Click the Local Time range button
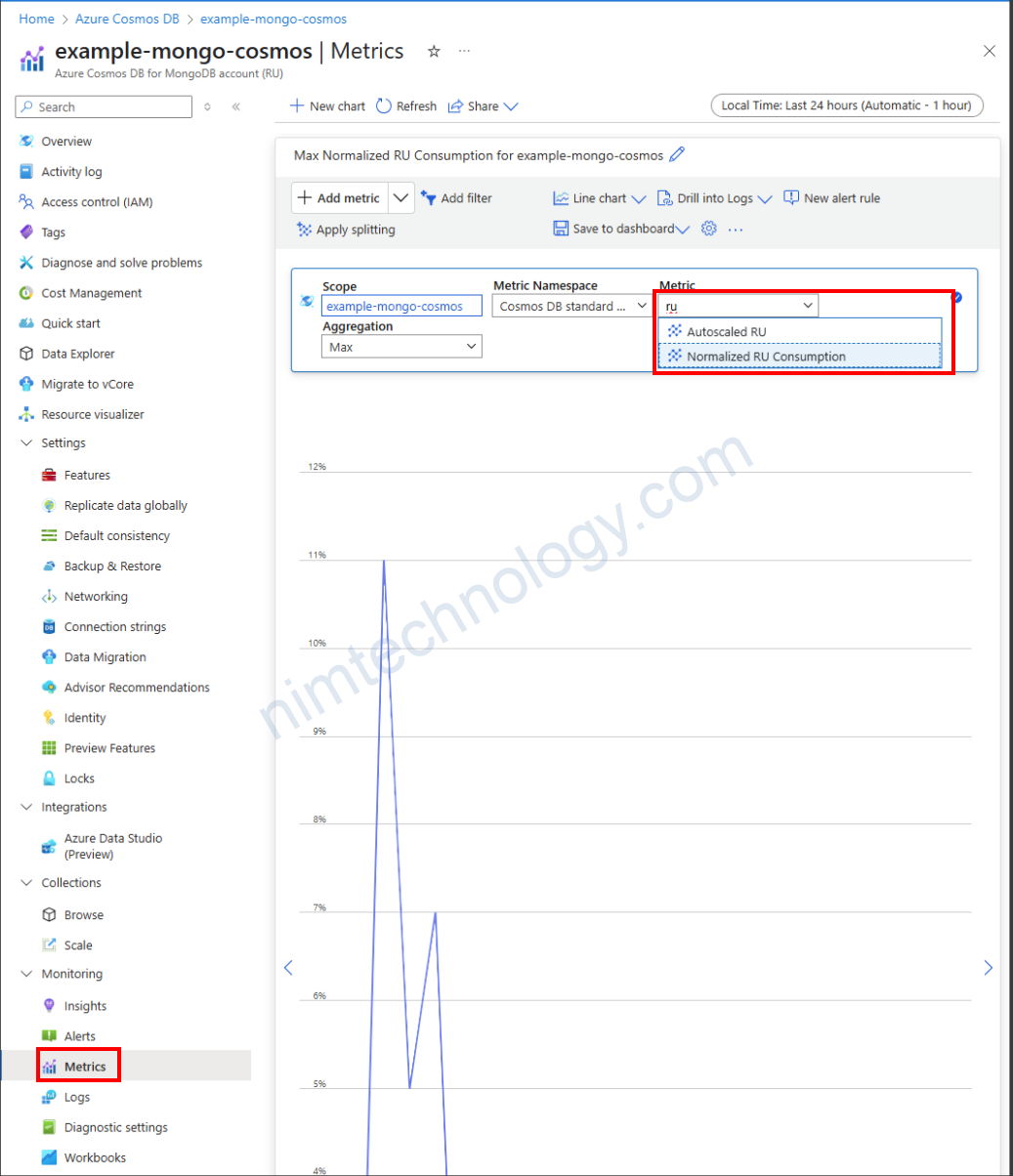The image size is (1013, 1176). (x=846, y=105)
